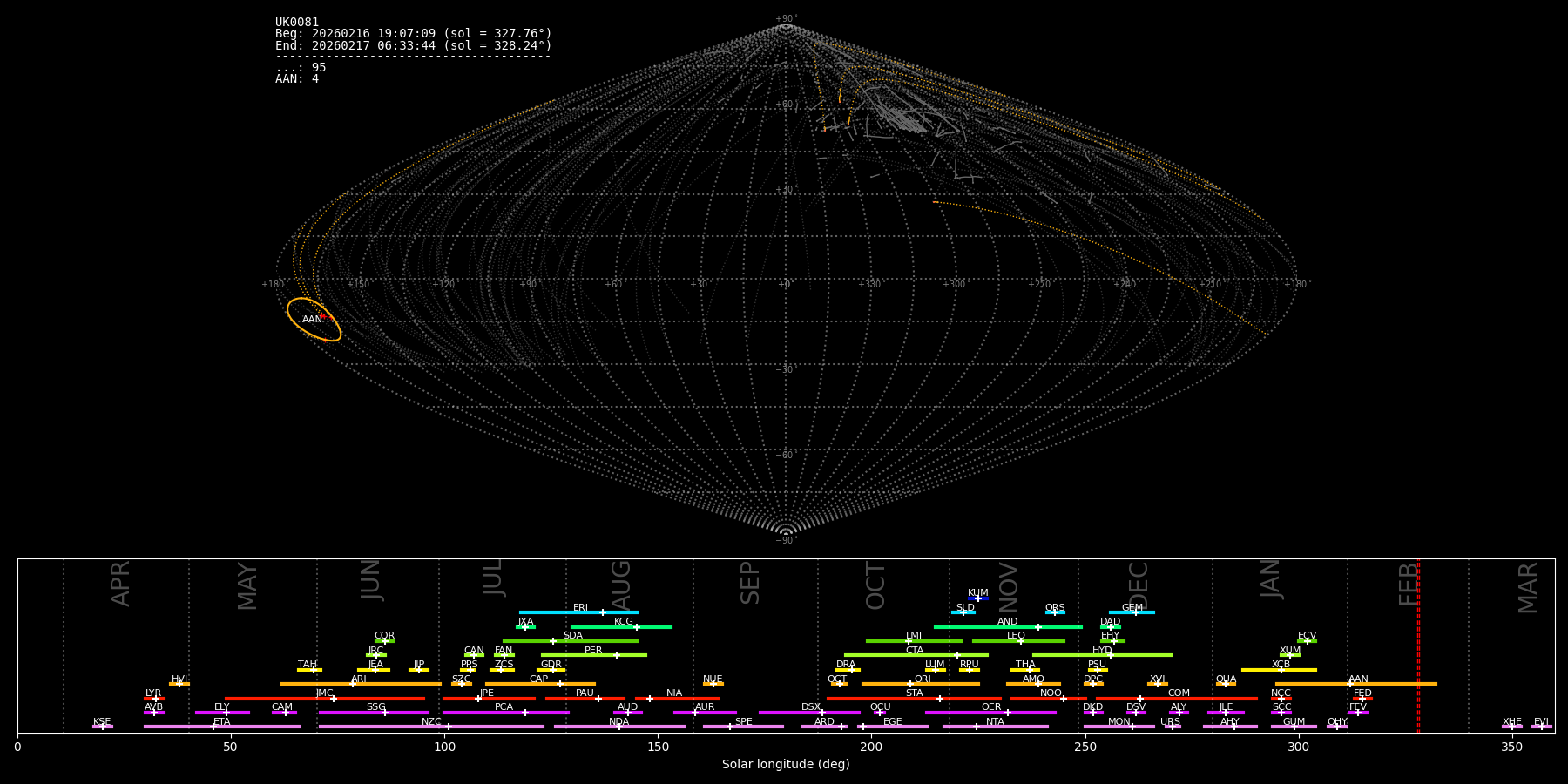This screenshot has width=1568, height=784.
Task: Click the 200 tick label on the axis
Action: click(871, 747)
